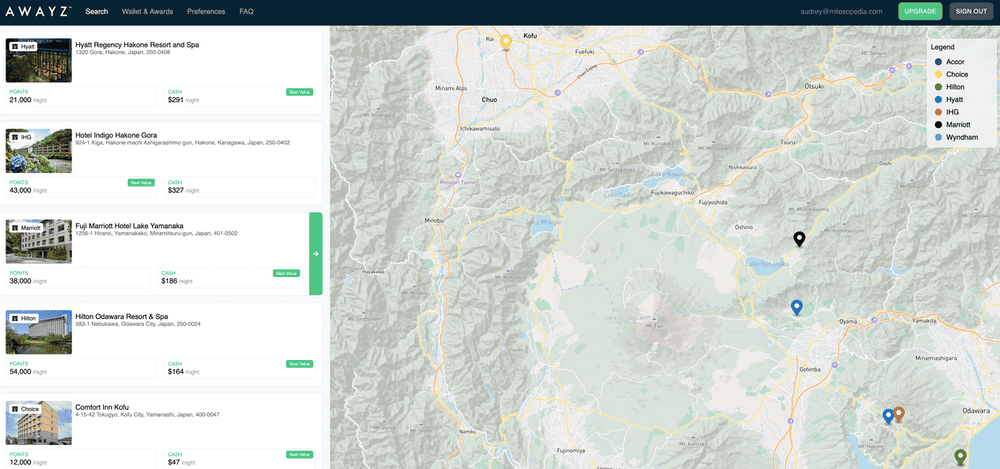1000x469 pixels.
Task: Click the blue pin beside the orange IHG pin
Action: 887,415
